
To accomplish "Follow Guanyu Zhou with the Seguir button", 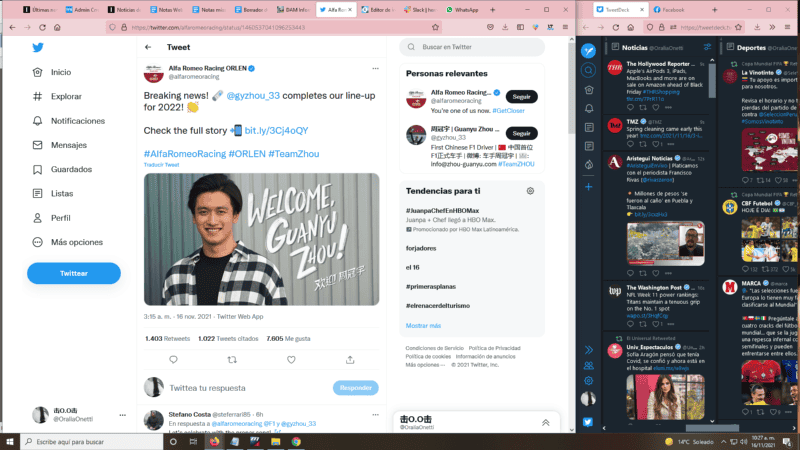I will tap(519, 132).
